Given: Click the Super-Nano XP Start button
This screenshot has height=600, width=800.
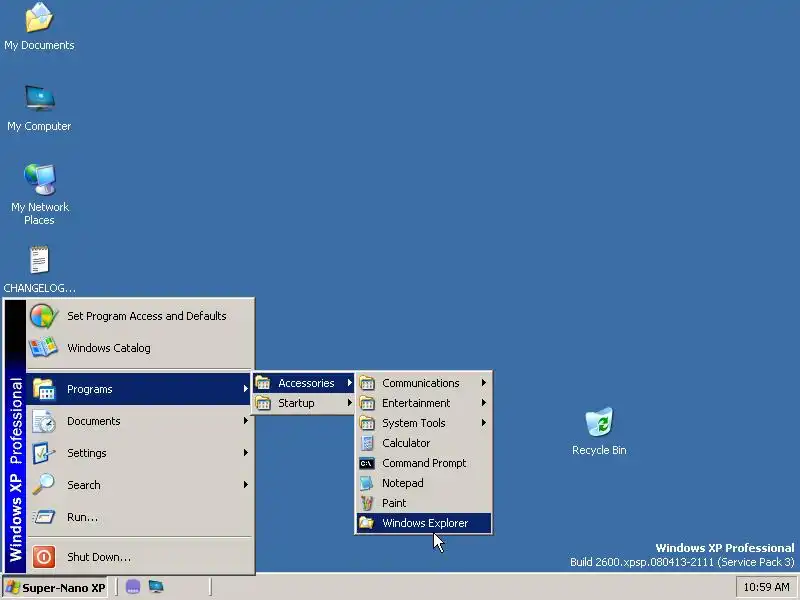Looking at the screenshot, I should point(55,588).
